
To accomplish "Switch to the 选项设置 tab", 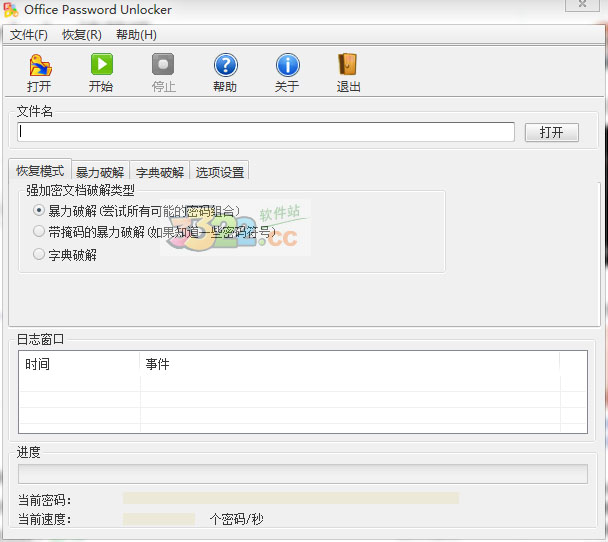I will [219, 172].
